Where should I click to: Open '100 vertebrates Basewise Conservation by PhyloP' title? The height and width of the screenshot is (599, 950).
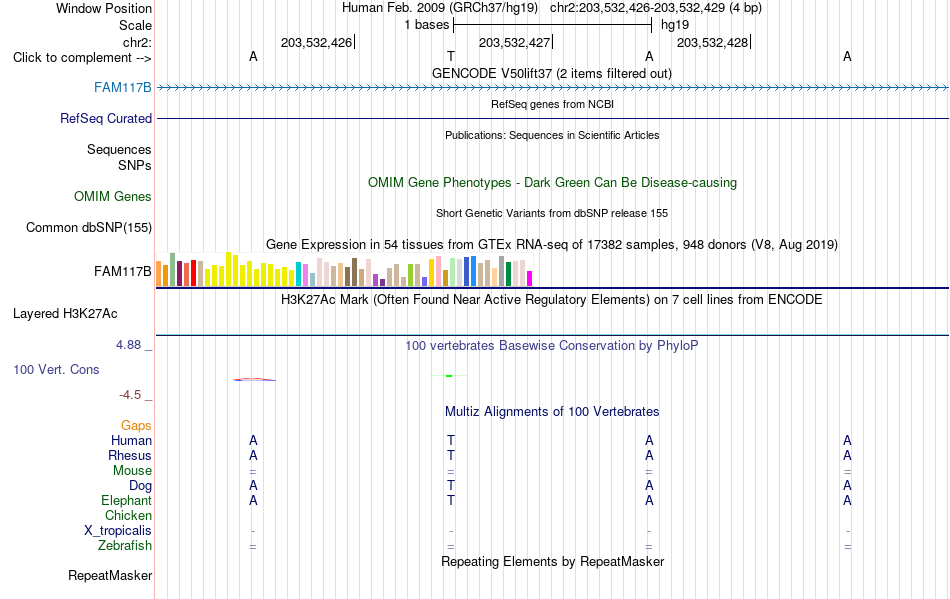tap(552, 346)
